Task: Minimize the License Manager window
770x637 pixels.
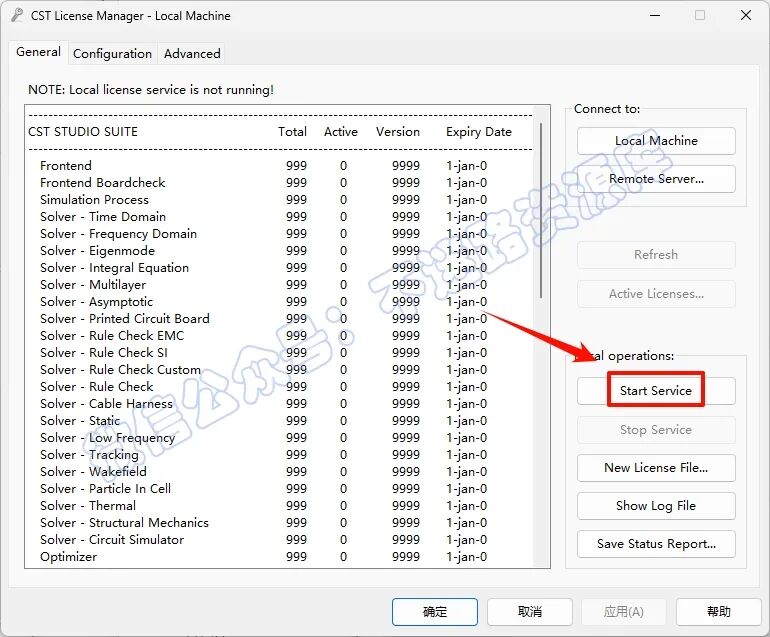Action: [655, 15]
